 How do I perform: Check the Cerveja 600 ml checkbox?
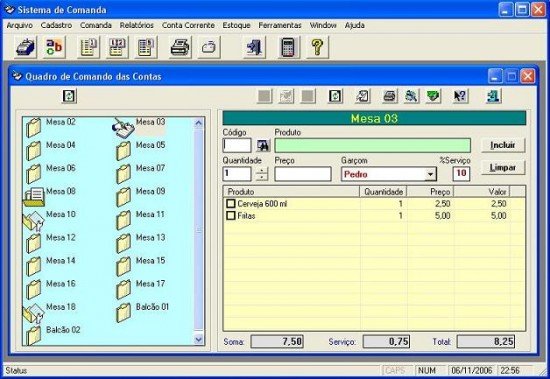[x=230, y=204]
